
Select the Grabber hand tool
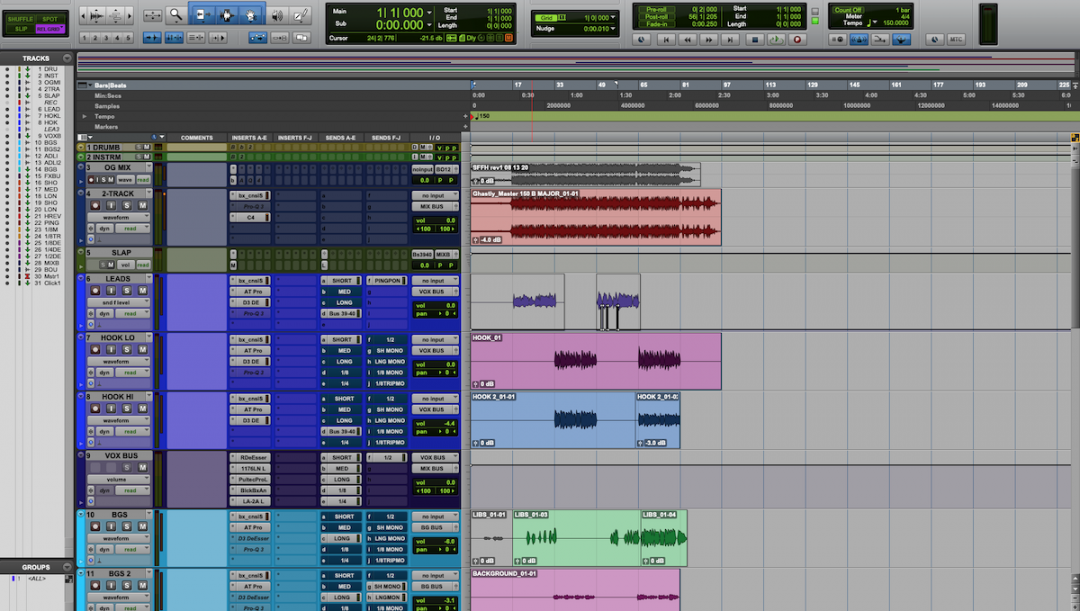251,15
